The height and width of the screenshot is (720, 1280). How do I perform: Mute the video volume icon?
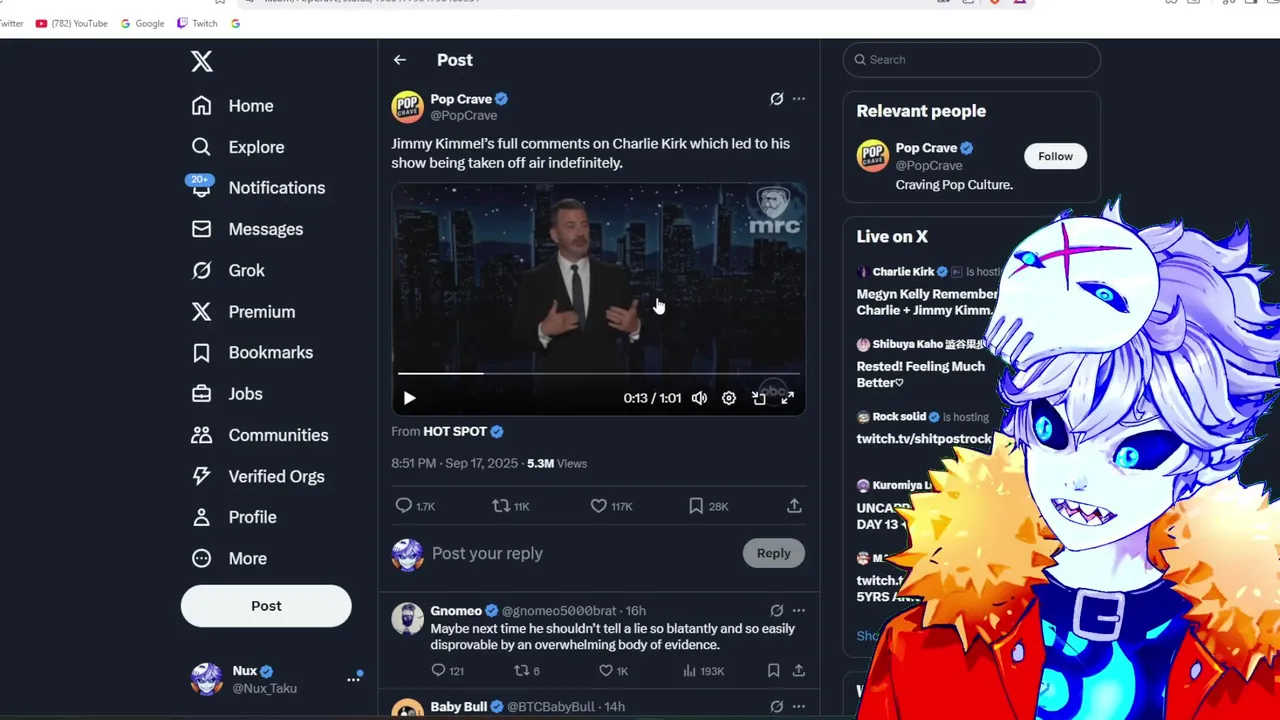pyautogui.click(x=699, y=398)
